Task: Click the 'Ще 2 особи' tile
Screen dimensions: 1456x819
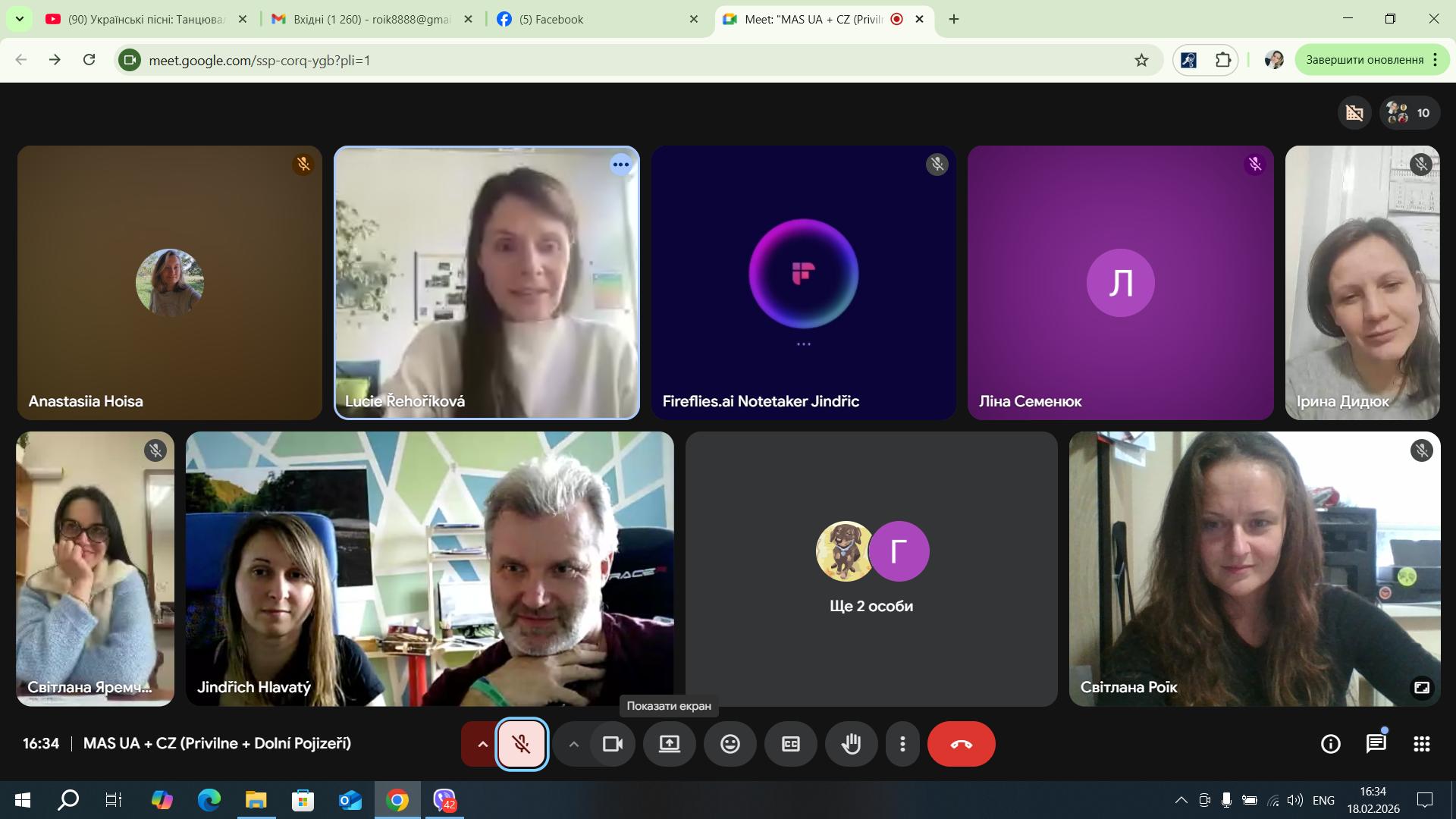Action: (871, 569)
